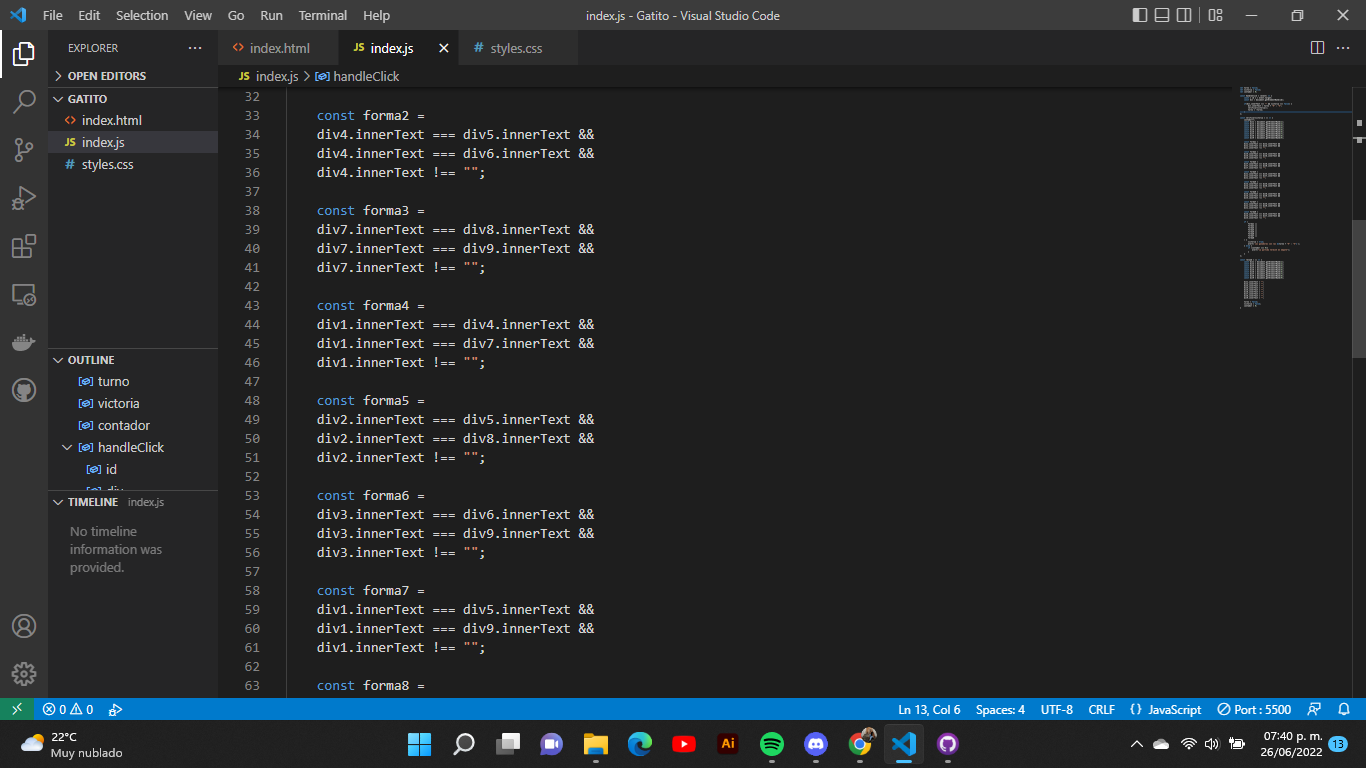
Task: Click the editor vertical scrollbar thumb
Action: tap(1359, 288)
